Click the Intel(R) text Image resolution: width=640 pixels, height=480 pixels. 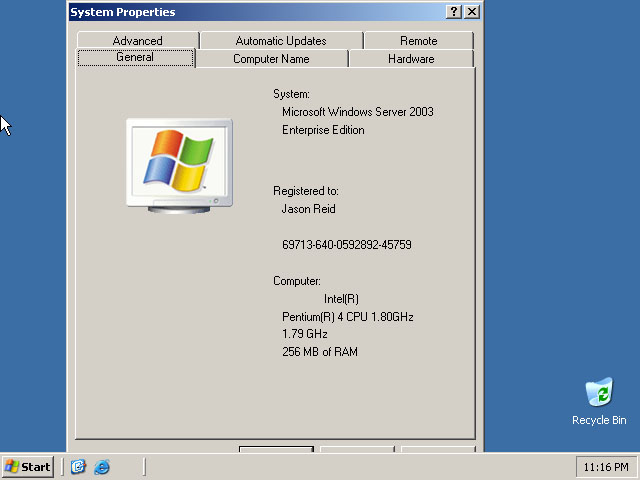tap(341, 299)
